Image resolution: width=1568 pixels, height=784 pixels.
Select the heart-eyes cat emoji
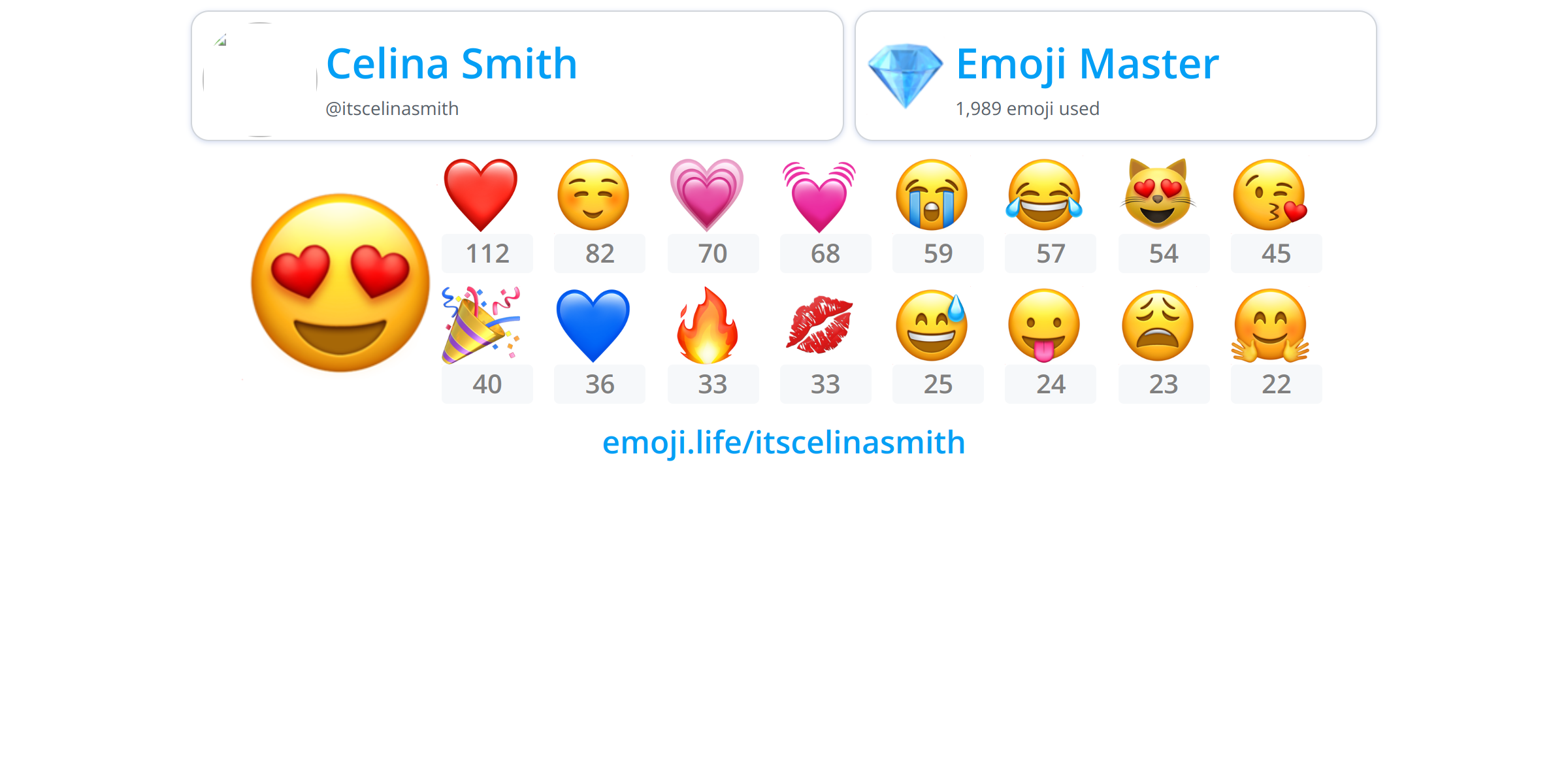coord(1158,194)
